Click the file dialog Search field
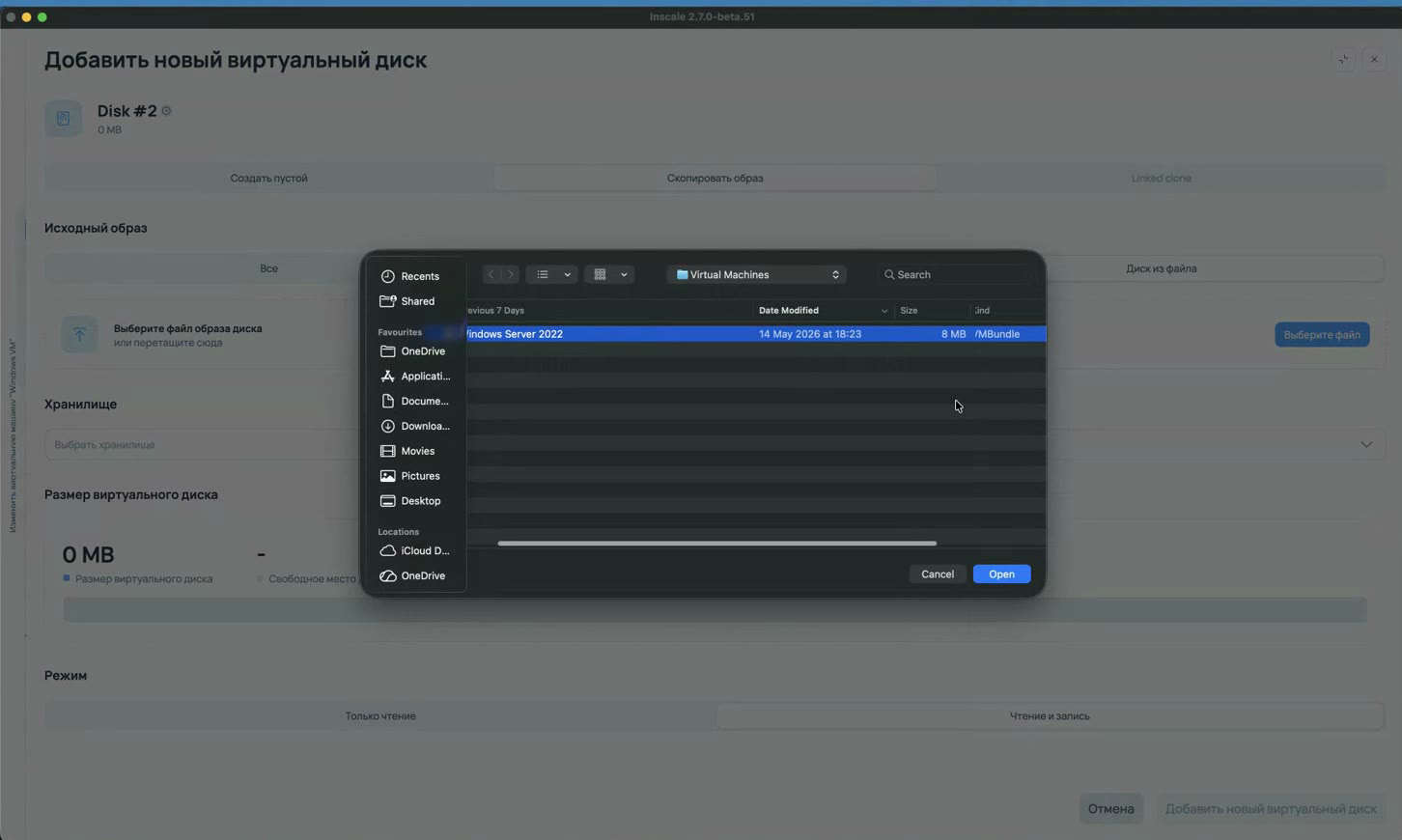 [x=953, y=275]
